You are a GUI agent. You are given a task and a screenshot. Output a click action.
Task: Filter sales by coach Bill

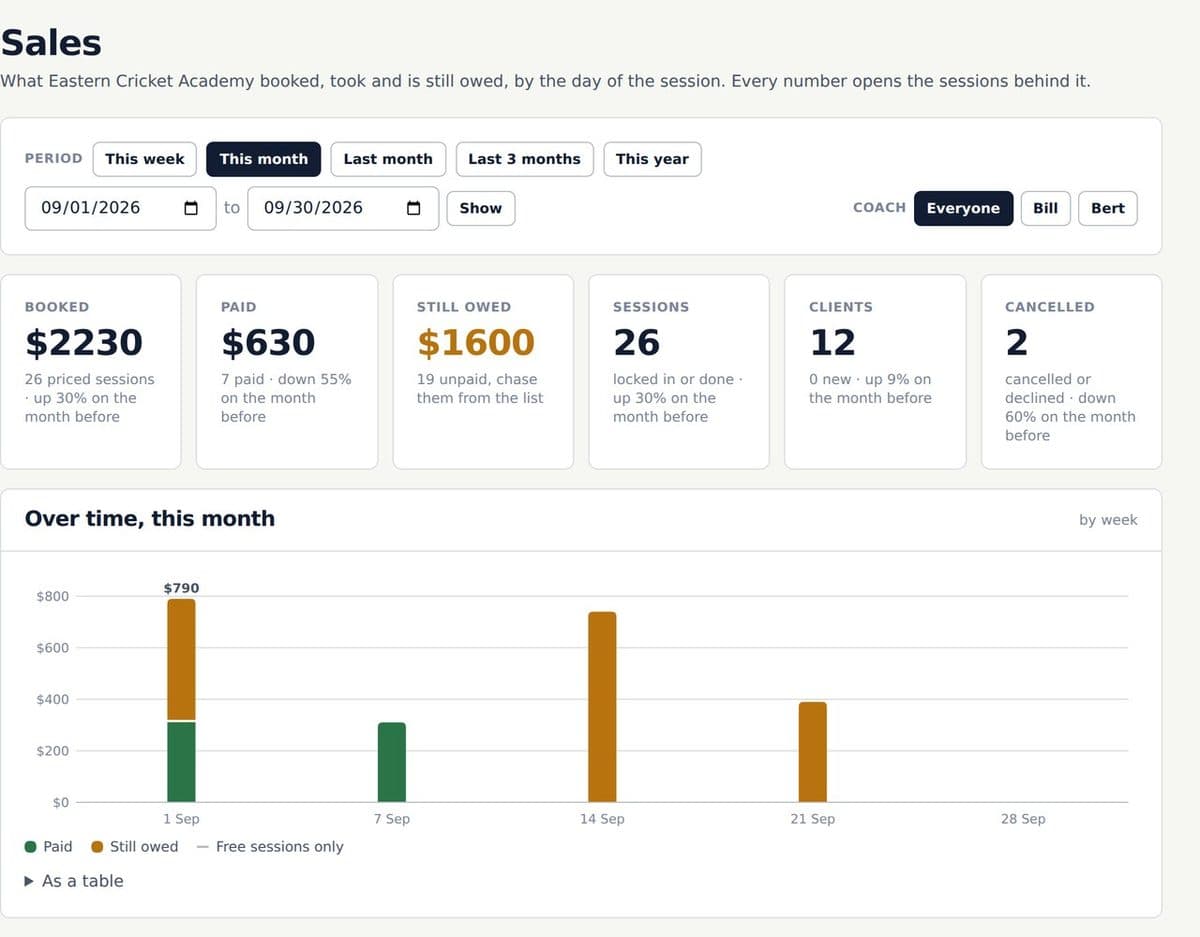click(x=1045, y=208)
